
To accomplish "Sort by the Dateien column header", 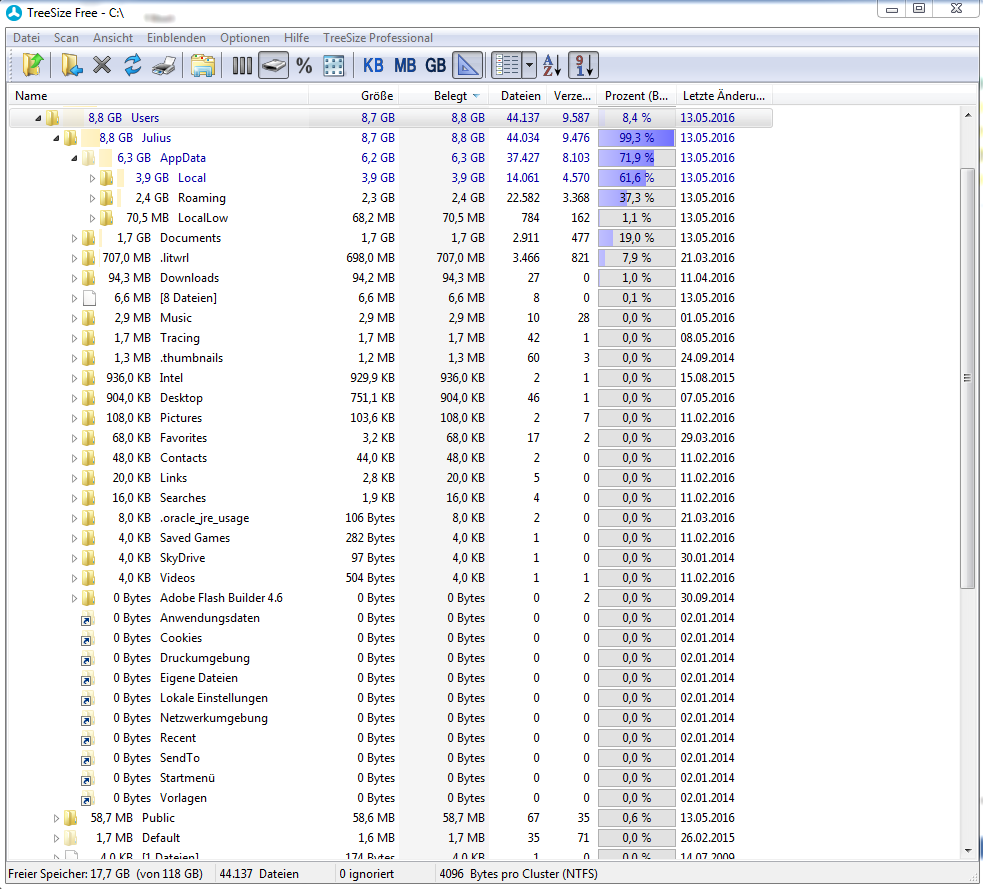I will pos(517,96).
